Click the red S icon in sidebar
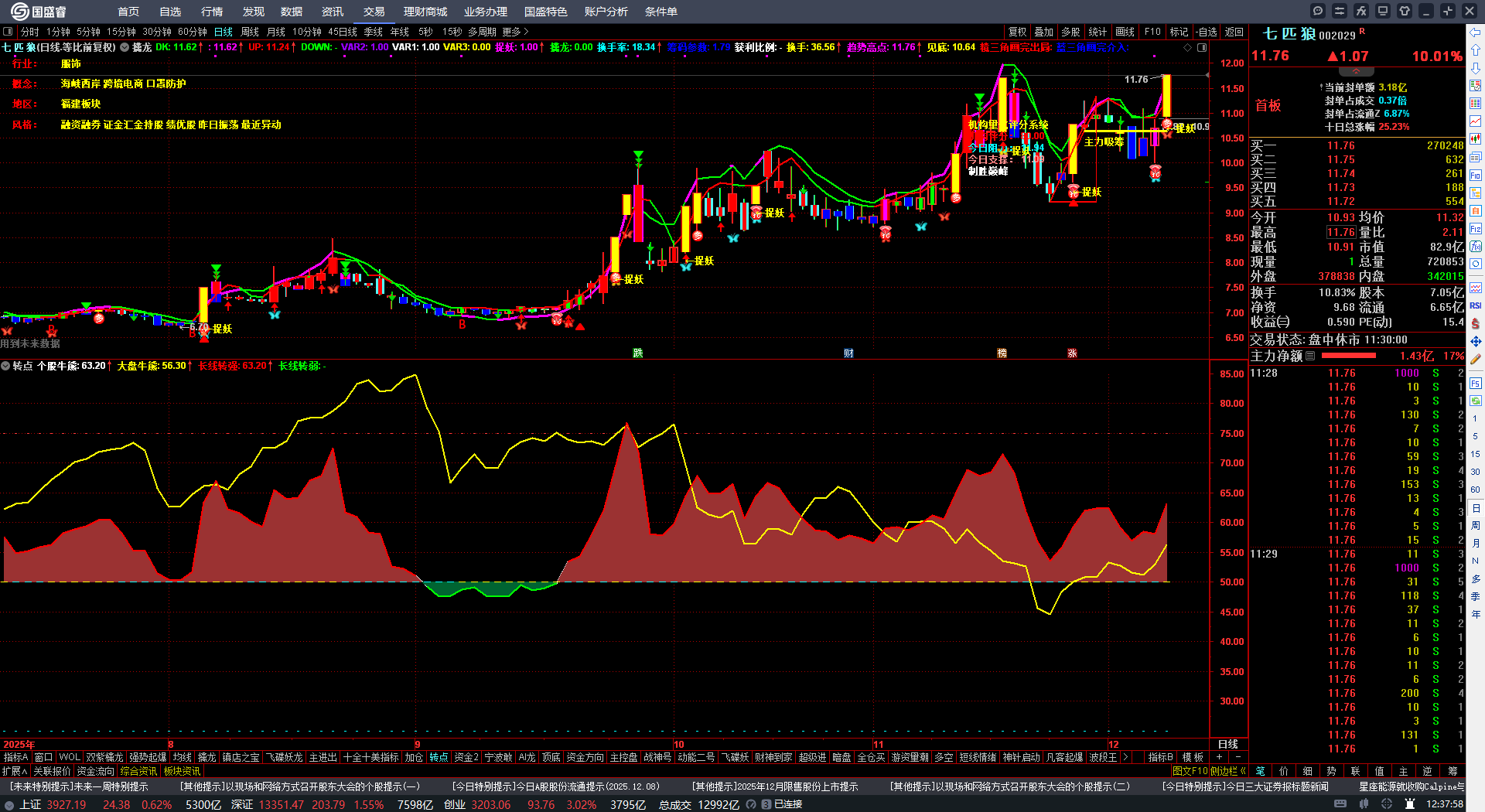 (x=1476, y=323)
